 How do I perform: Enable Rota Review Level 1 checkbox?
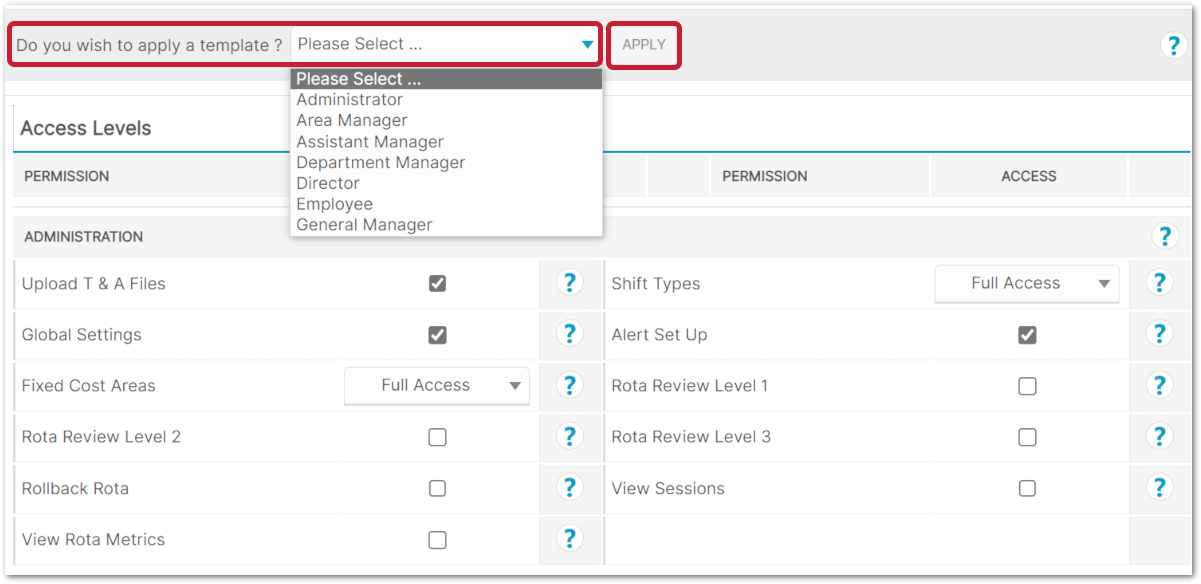[x=1027, y=386]
